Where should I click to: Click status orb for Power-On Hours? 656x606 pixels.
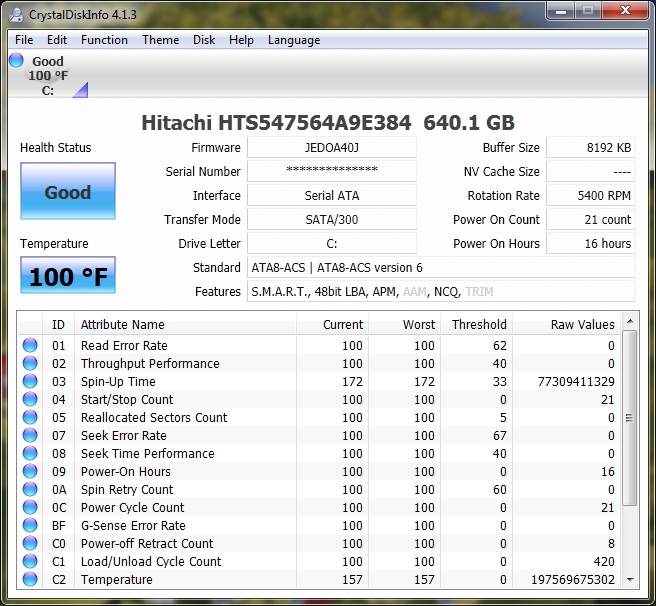coord(30,471)
